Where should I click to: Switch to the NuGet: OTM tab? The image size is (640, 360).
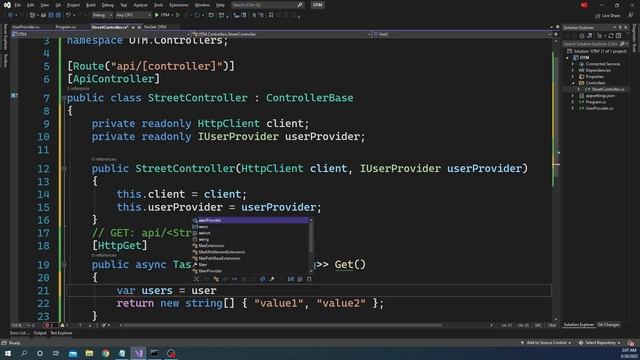(x=155, y=27)
